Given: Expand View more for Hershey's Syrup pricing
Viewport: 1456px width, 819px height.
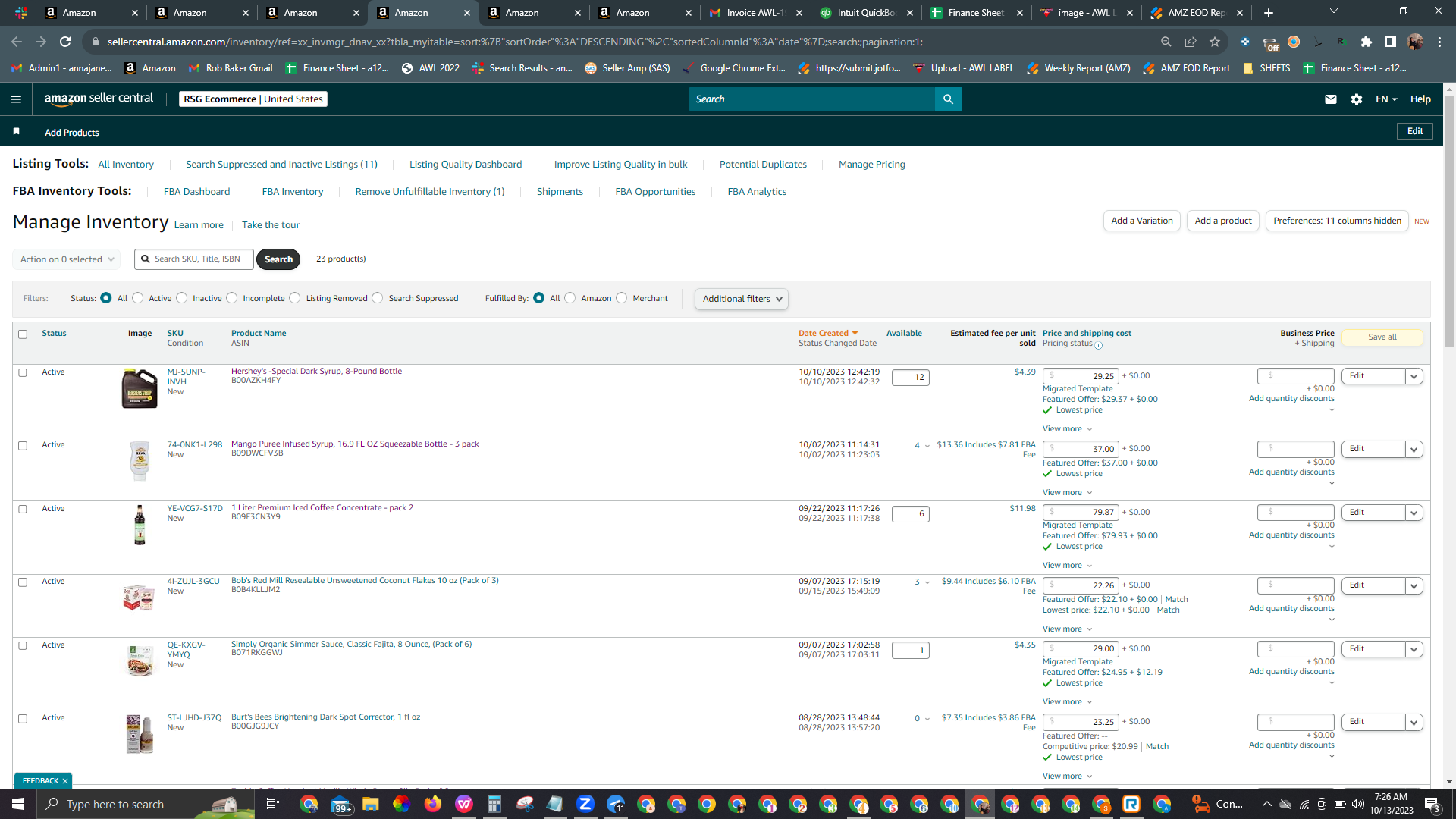Looking at the screenshot, I should tap(1067, 429).
